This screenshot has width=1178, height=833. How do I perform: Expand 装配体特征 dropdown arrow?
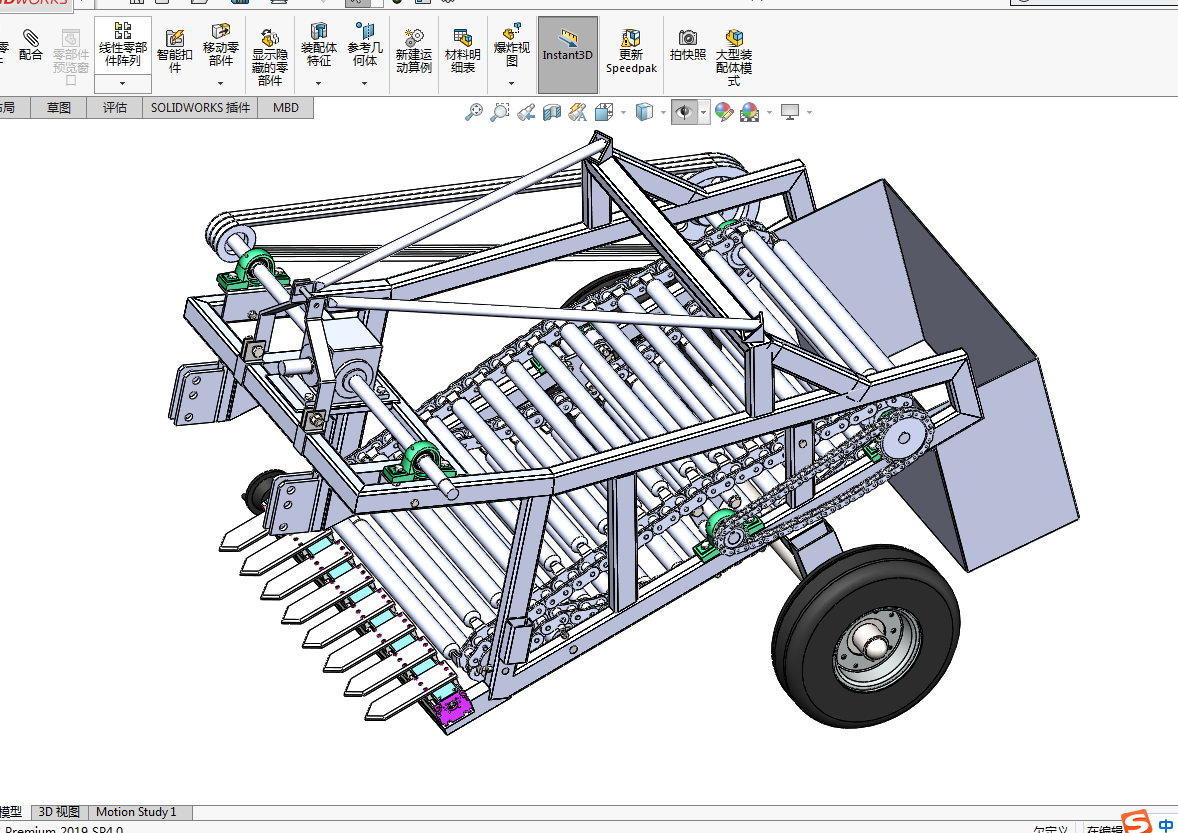[319, 83]
